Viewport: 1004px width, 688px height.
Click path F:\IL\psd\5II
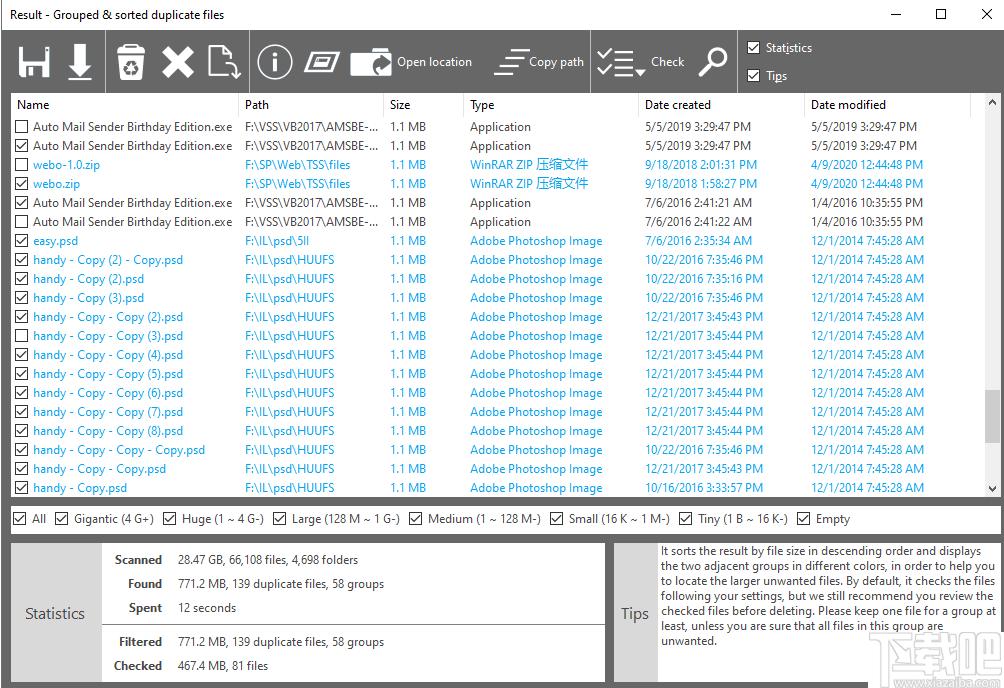277,241
